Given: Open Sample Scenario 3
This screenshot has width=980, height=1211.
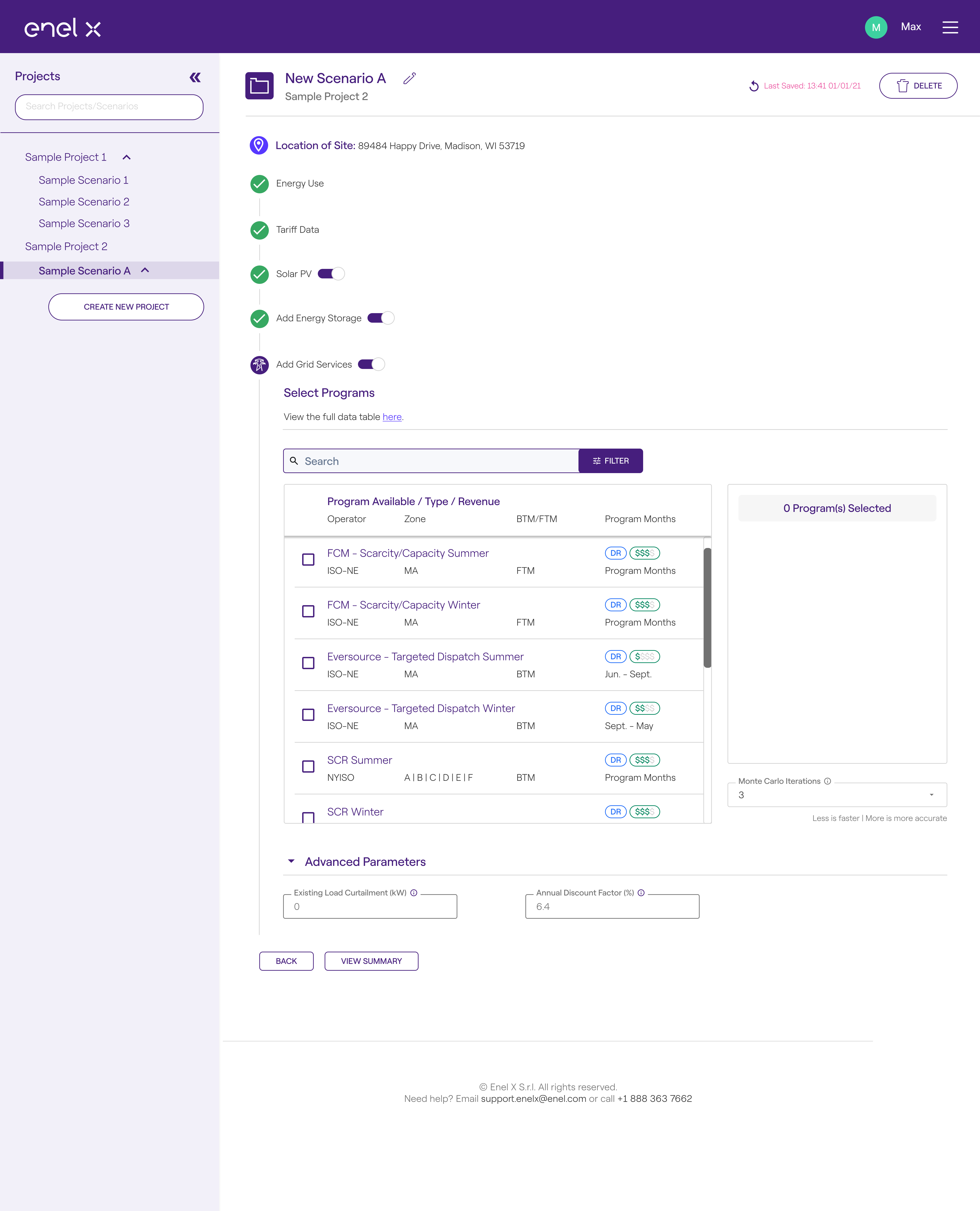Looking at the screenshot, I should 84,224.
